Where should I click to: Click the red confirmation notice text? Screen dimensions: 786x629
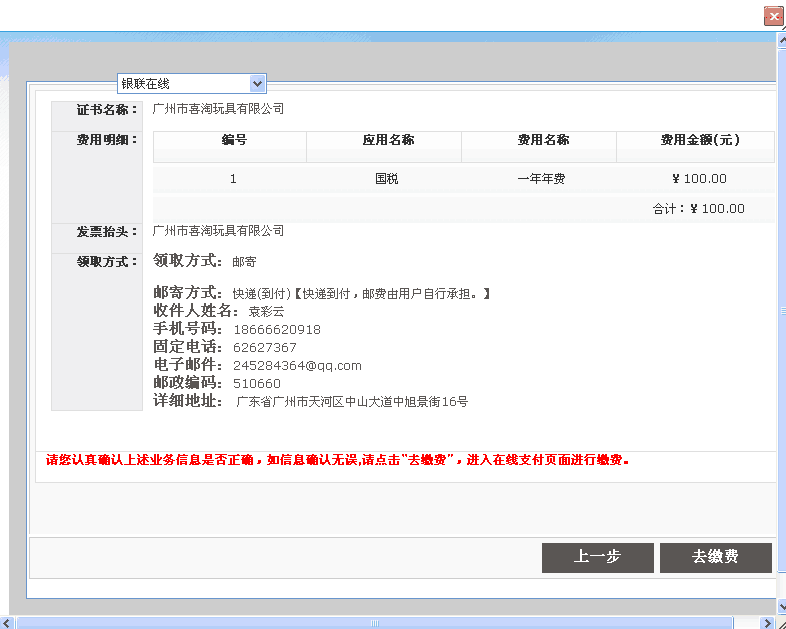coord(337,461)
